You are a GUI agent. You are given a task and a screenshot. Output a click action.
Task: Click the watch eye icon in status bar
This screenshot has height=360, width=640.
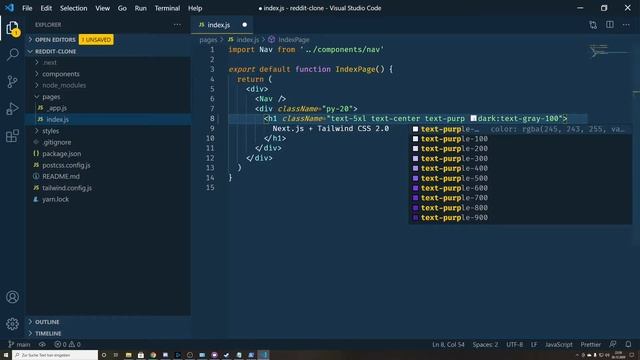[x=42, y=344]
